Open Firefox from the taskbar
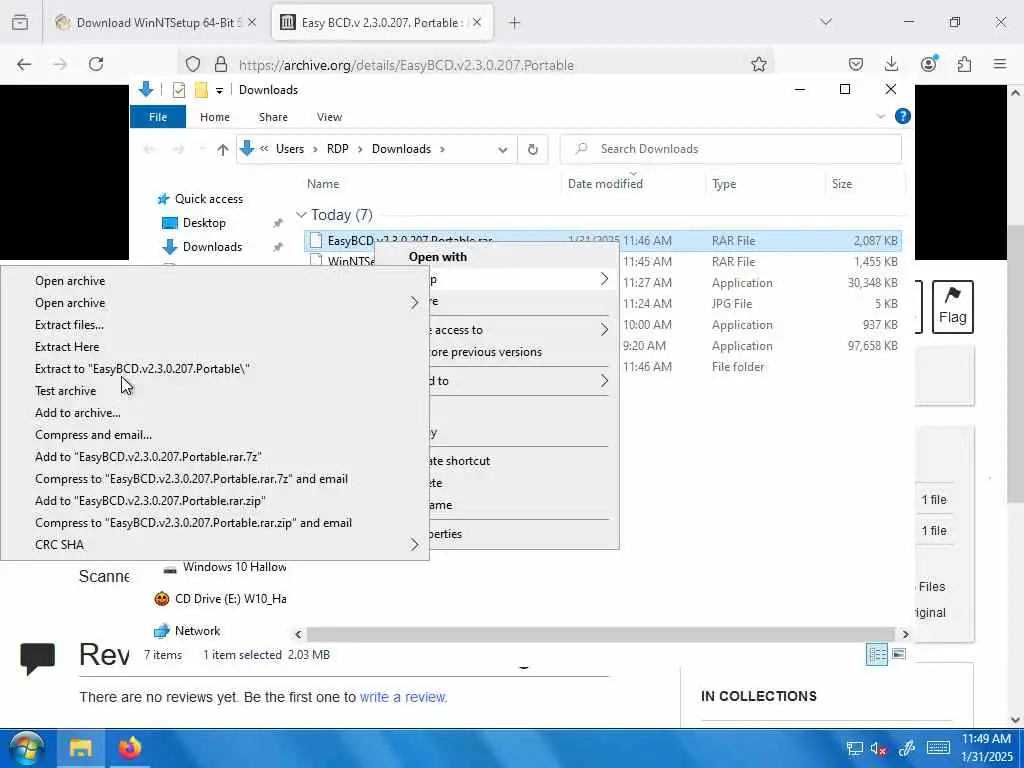This screenshot has height=768, width=1024. coord(129,748)
